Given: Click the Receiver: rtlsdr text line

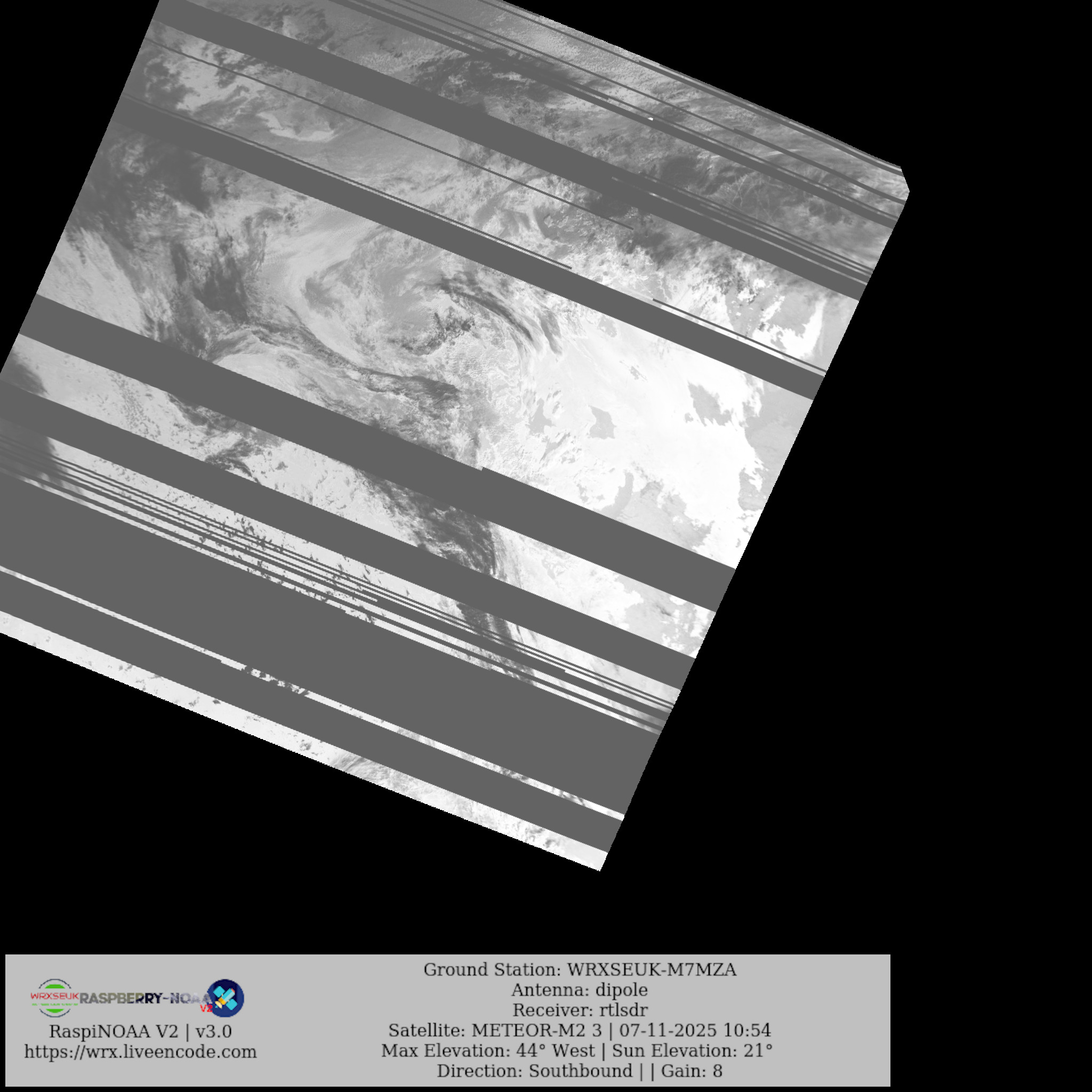Looking at the screenshot, I should tap(580, 1010).
